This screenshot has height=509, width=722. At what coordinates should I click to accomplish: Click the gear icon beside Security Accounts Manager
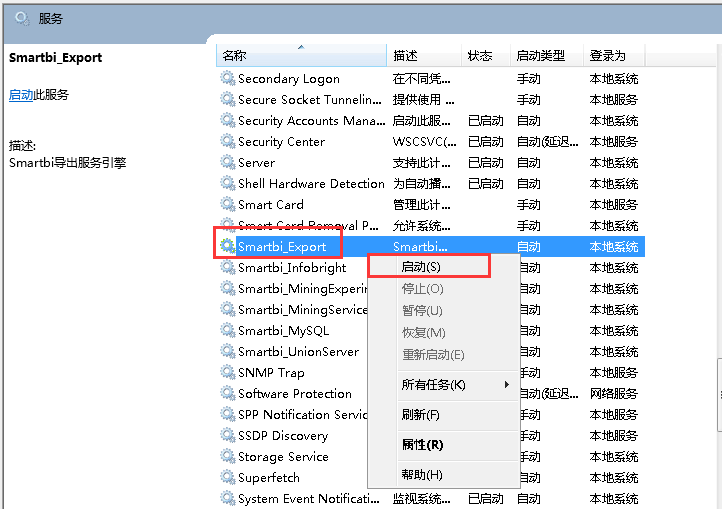tap(227, 120)
